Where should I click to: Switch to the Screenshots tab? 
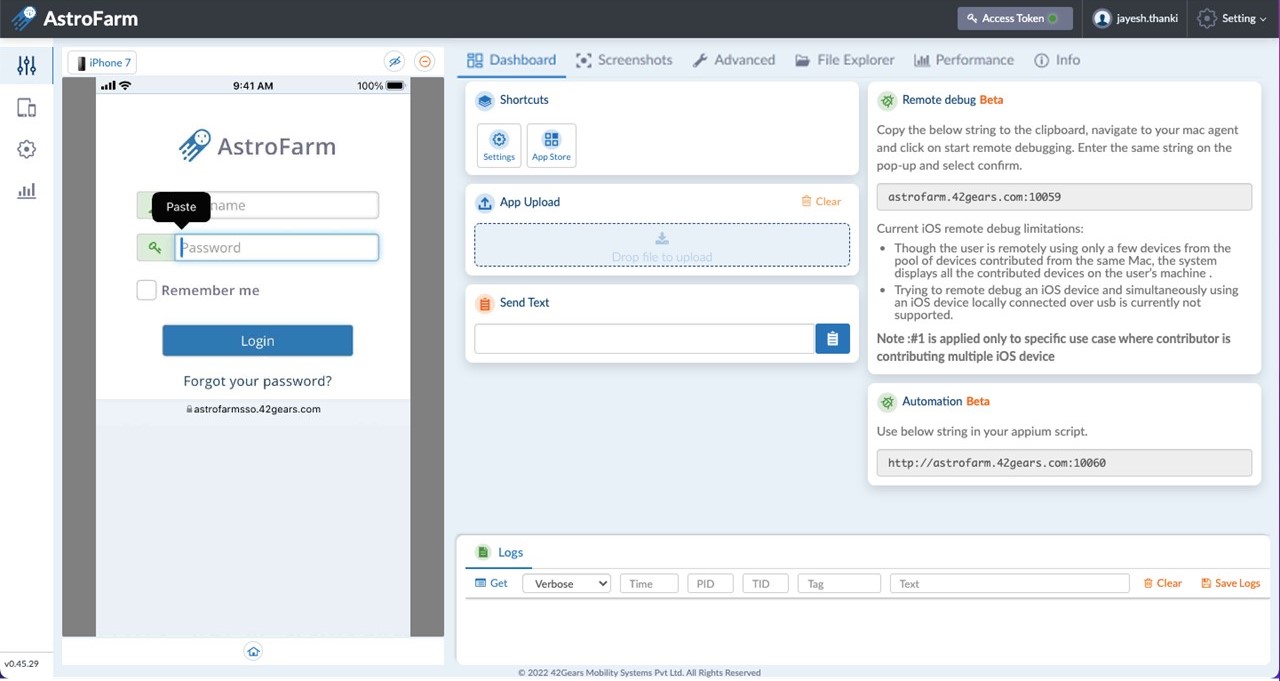coord(624,60)
